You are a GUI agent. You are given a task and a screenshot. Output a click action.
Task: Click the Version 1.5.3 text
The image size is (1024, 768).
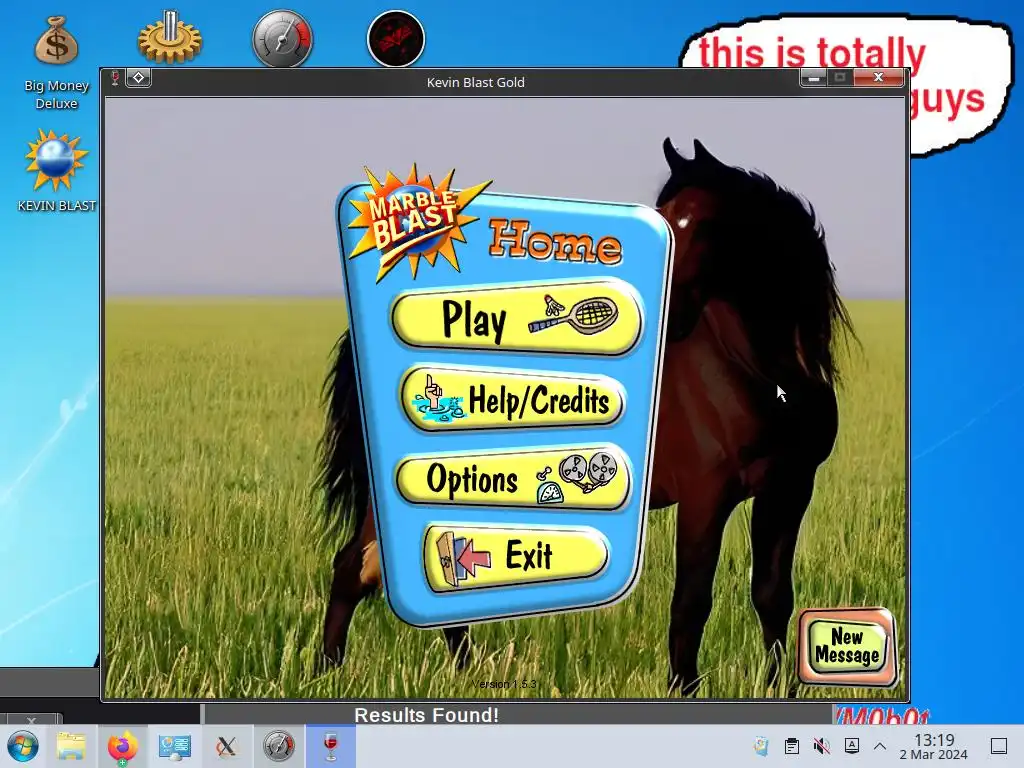pyautogui.click(x=504, y=684)
